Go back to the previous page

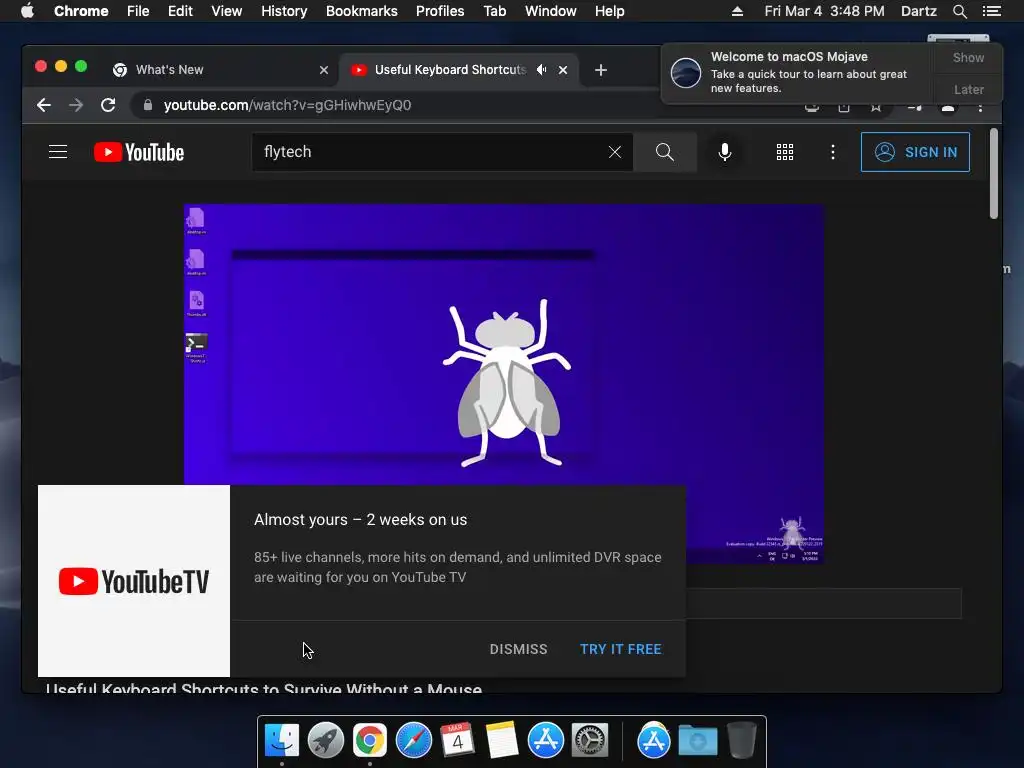44,105
